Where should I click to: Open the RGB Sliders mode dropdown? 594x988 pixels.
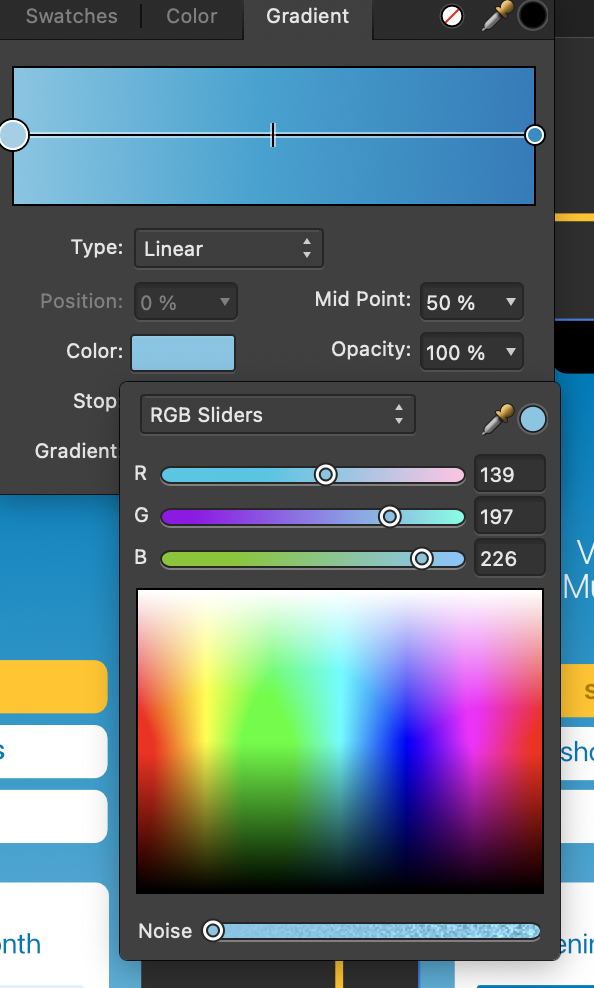pyautogui.click(x=278, y=415)
